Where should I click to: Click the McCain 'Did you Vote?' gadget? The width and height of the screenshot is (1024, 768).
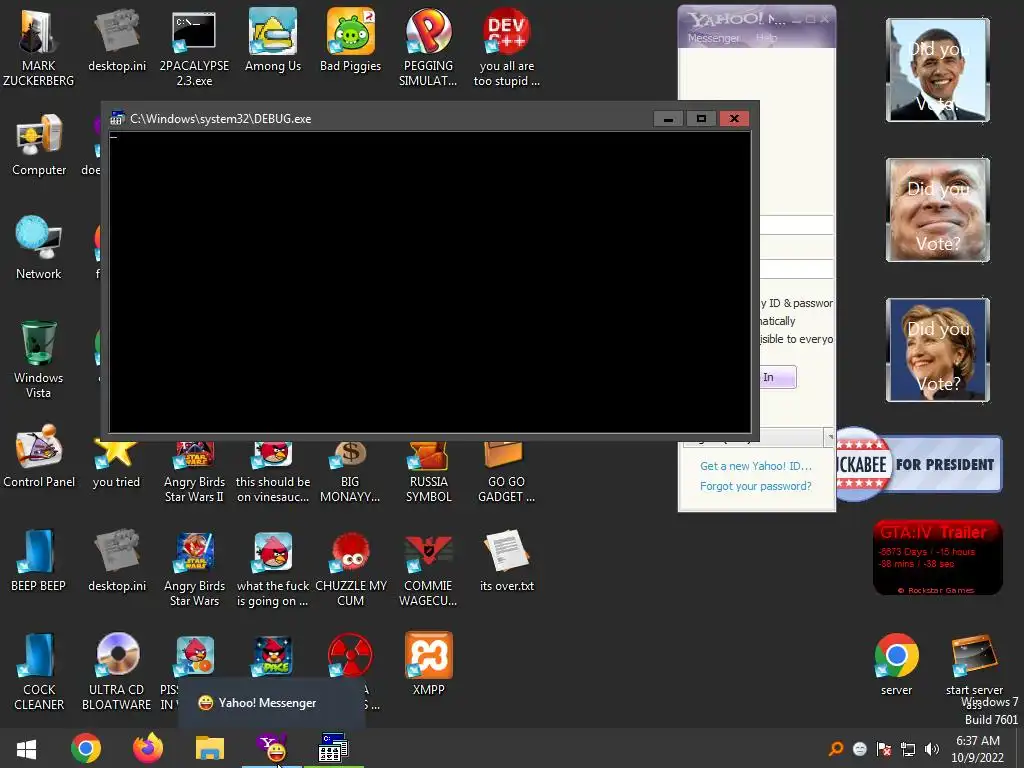[x=938, y=210]
